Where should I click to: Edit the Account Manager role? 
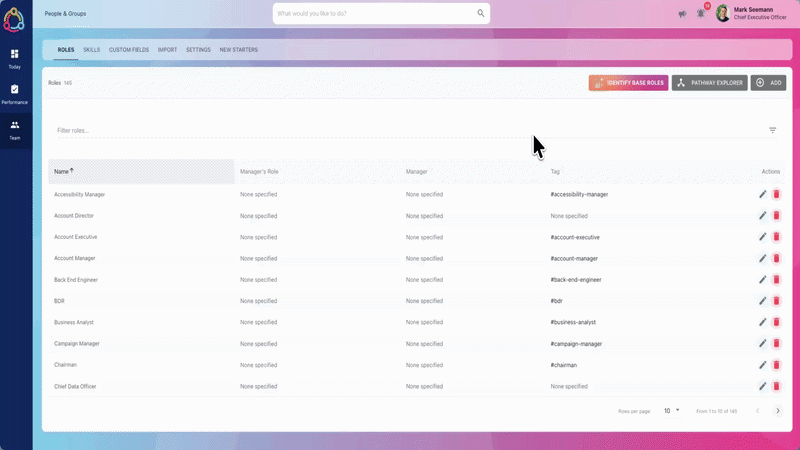point(762,258)
